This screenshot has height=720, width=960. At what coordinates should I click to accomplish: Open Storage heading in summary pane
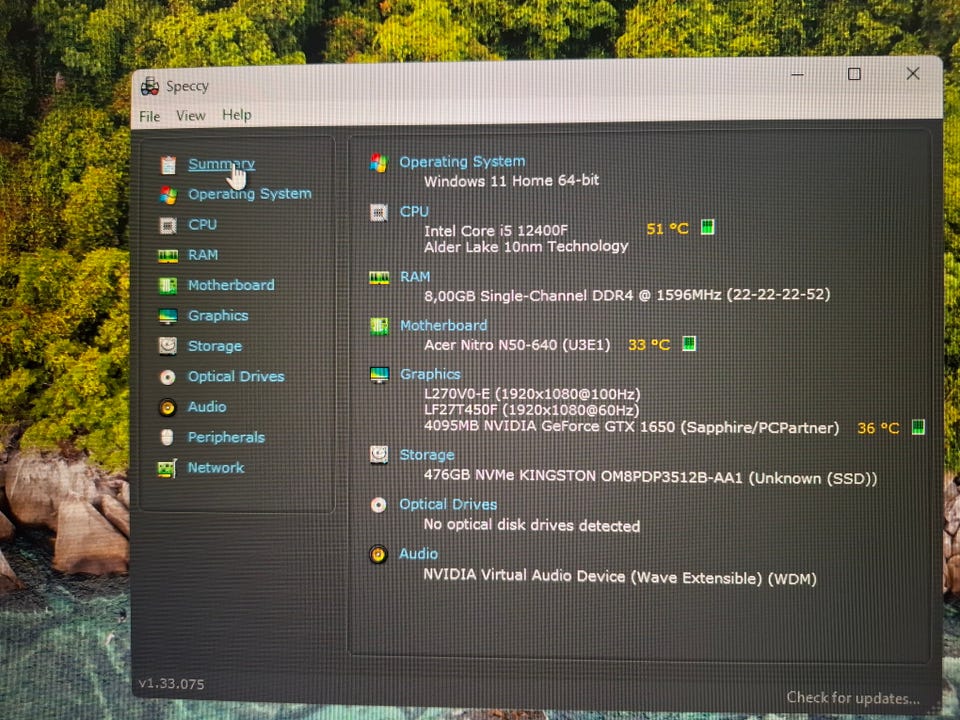pyautogui.click(x=427, y=455)
